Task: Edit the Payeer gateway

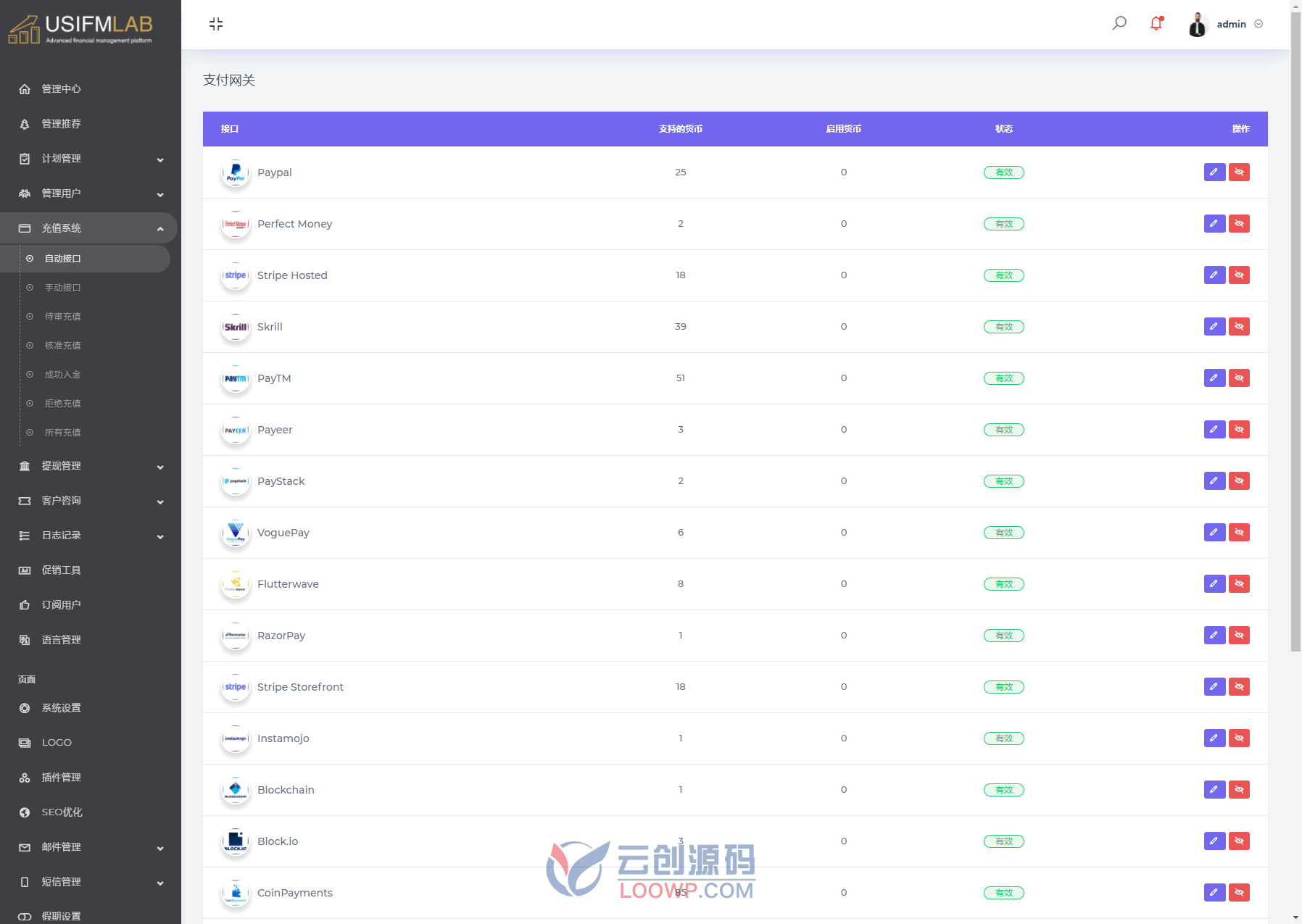Action: (1214, 430)
